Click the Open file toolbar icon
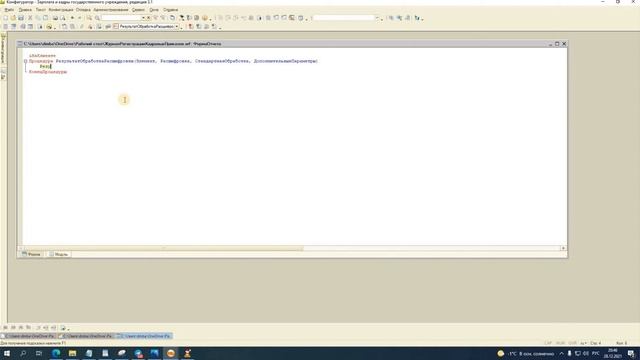Image resolution: width=640 pixels, height=360 pixels. coord(13,18)
